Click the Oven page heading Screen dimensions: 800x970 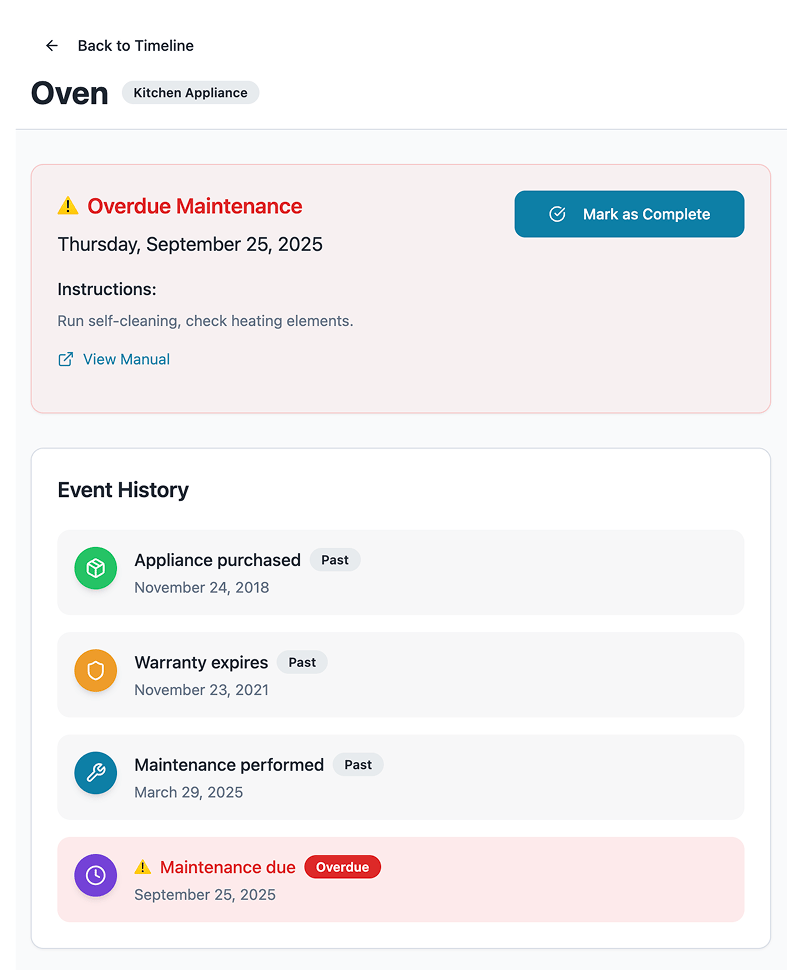point(70,93)
